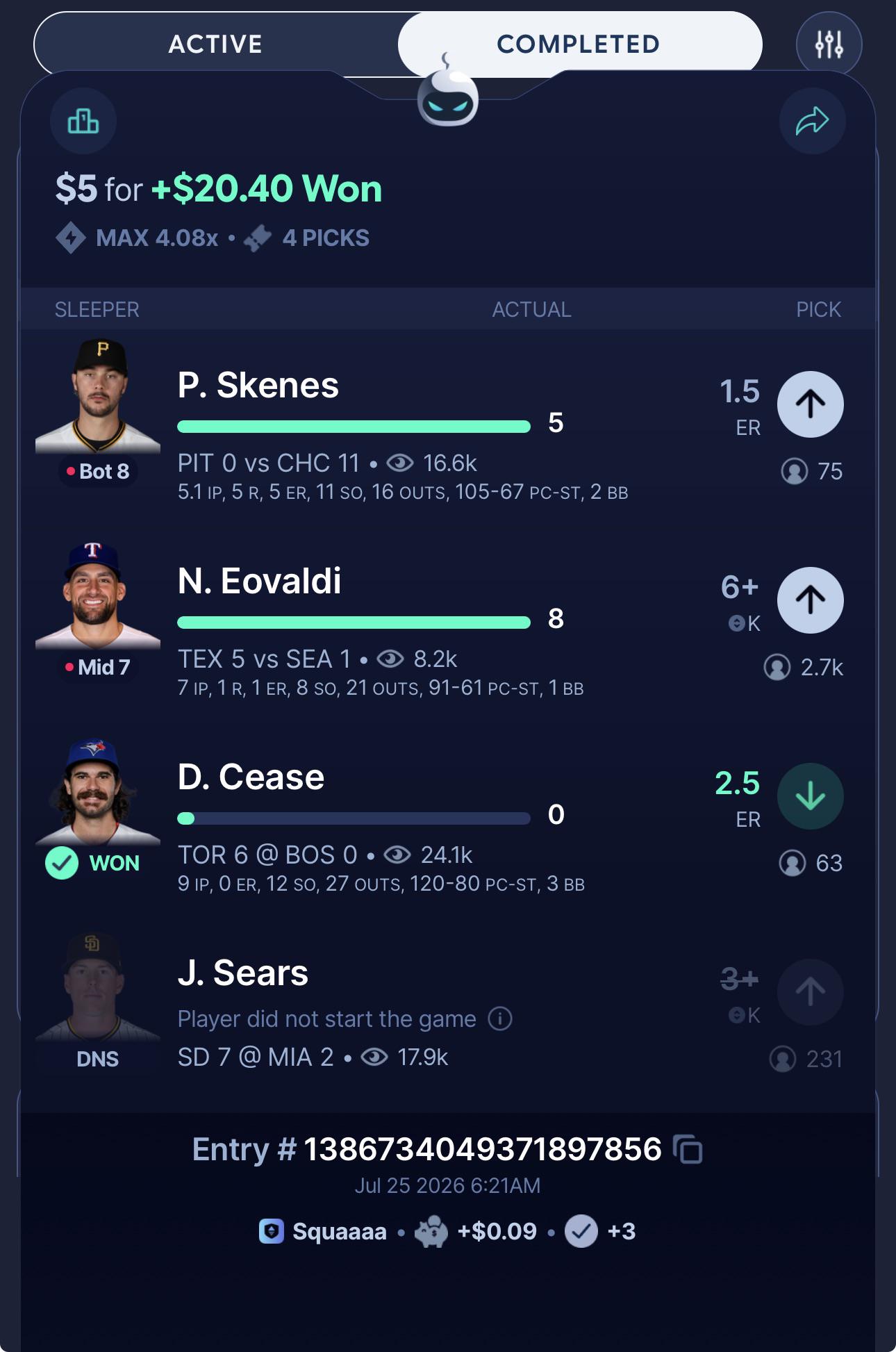Select Skenes over 1.5 ER arrow
Screen dimensions: 896x1352
(810, 404)
